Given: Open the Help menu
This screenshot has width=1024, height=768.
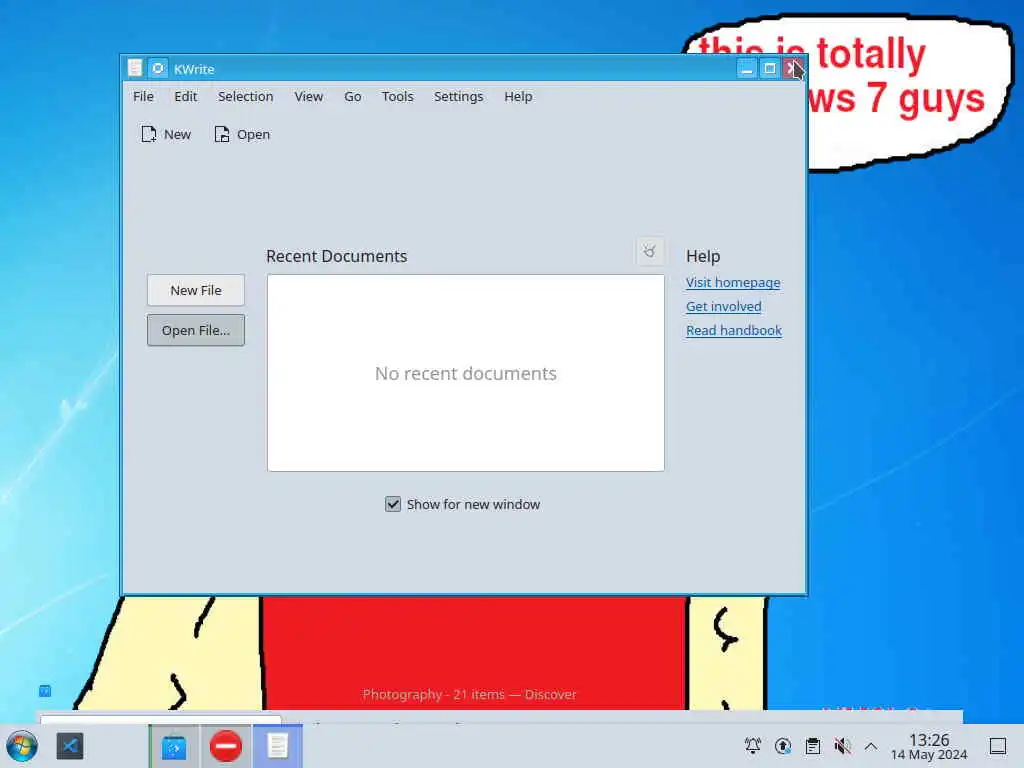Looking at the screenshot, I should coord(518,97).
